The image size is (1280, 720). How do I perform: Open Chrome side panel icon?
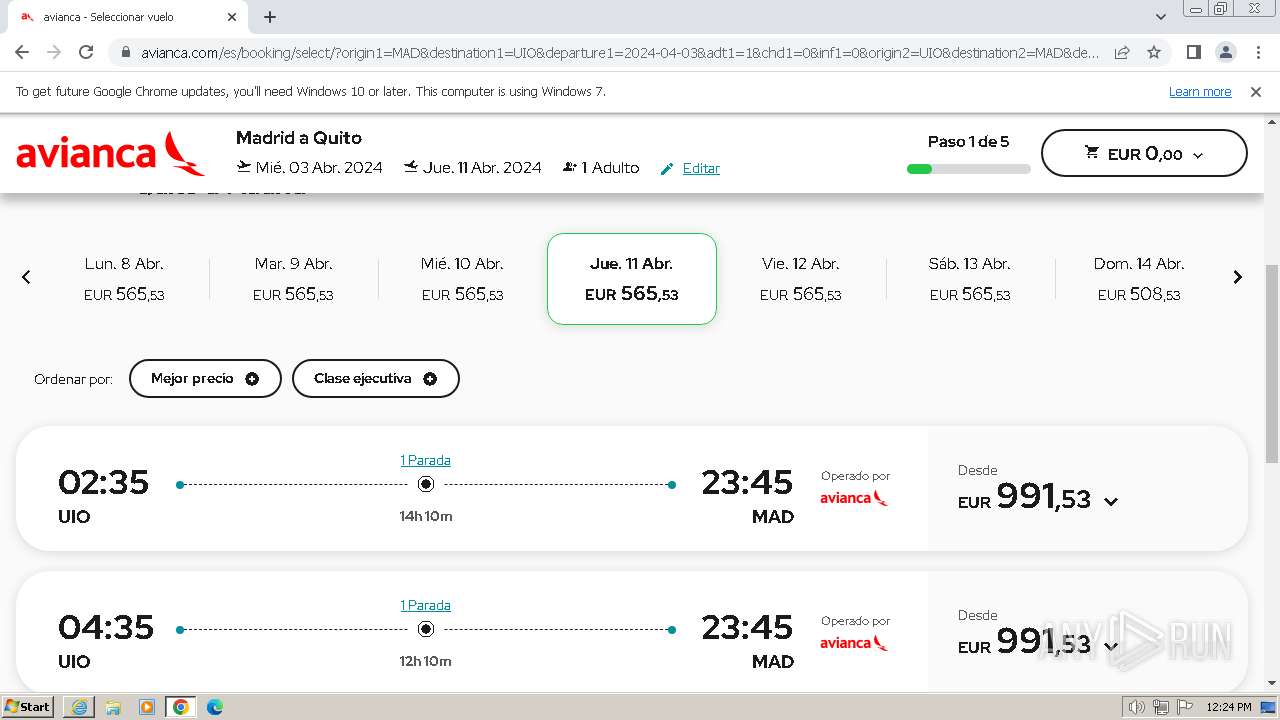1193,52
